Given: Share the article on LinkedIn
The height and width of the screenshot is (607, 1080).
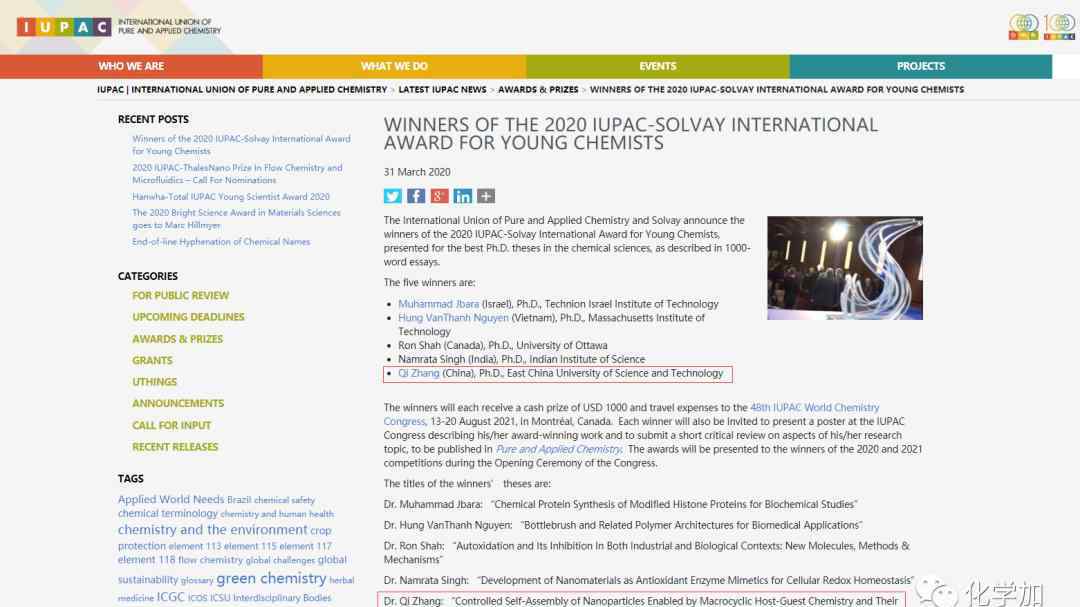Looking at the screenshot, I should click(x=463, y=196).
